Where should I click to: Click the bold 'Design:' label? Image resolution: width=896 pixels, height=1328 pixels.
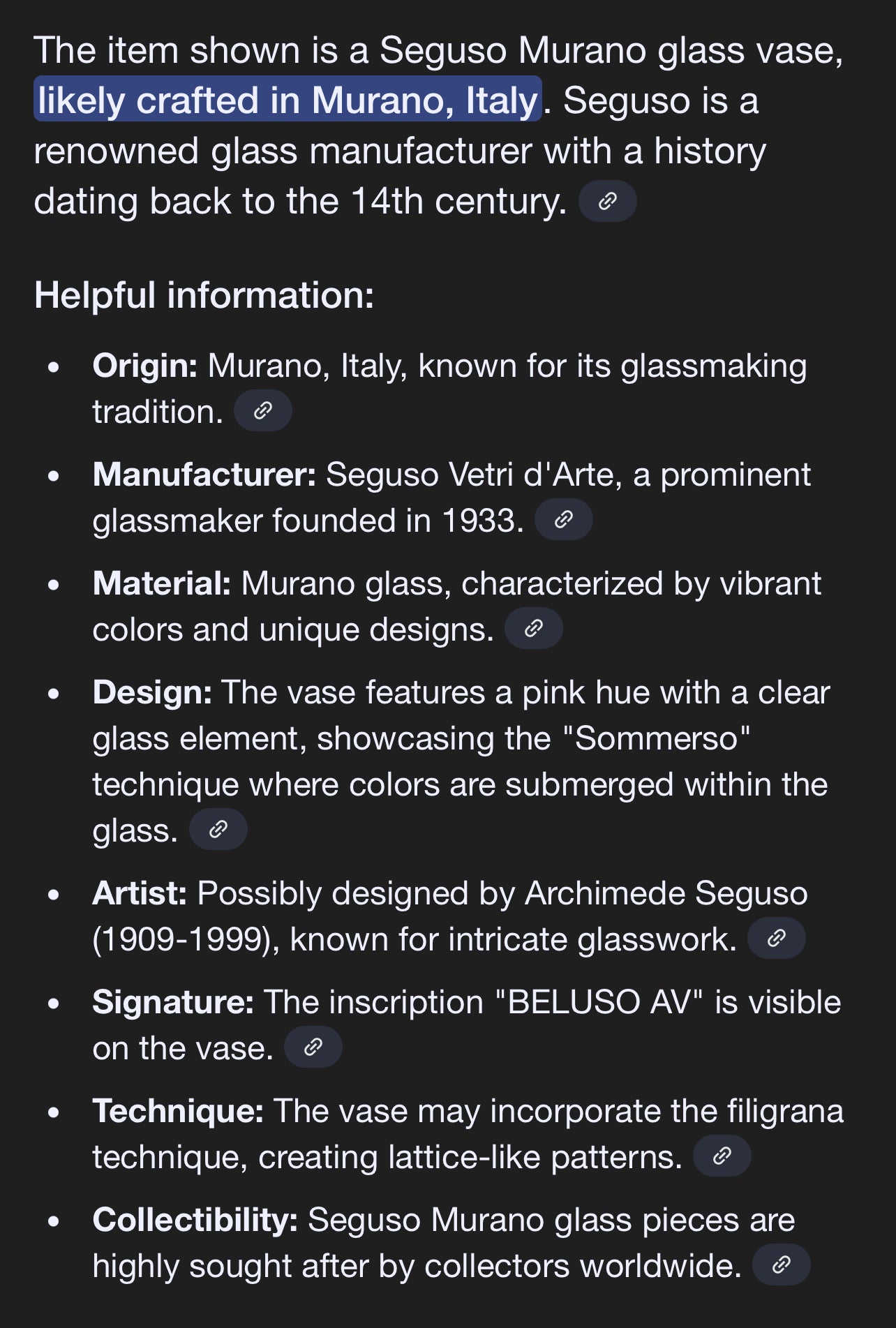coord(152,693)
